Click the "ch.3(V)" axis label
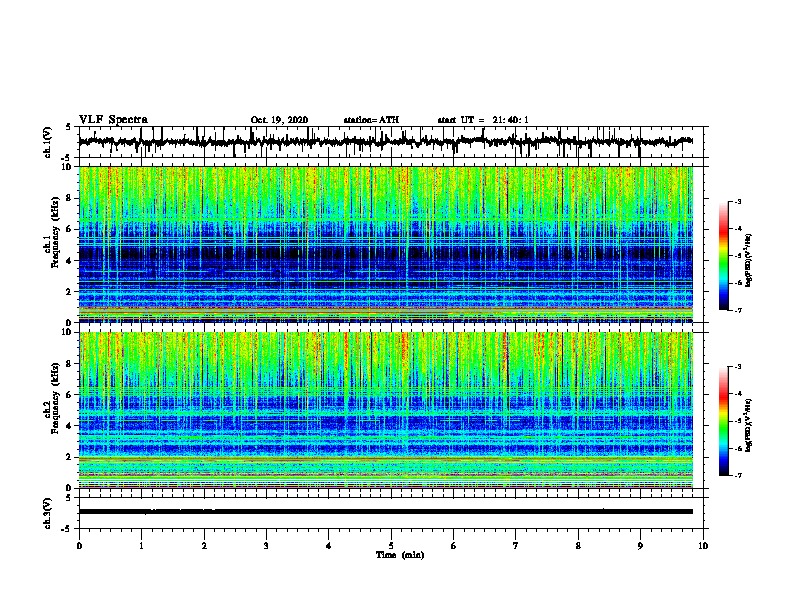The width and height of the screenshot is (792, 612). (48, 513)
